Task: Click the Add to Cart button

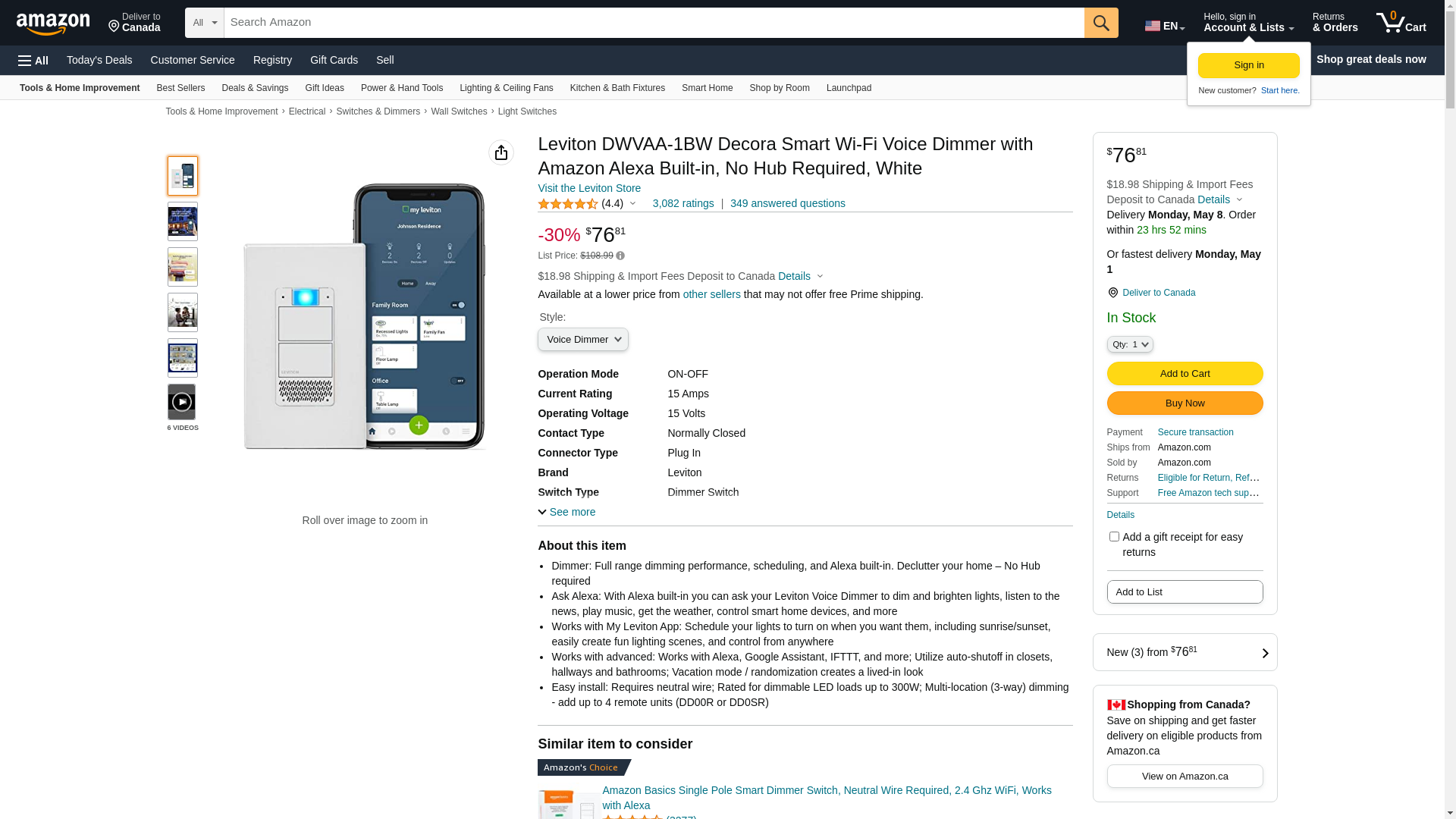Action: click(x=1184, y=373)
